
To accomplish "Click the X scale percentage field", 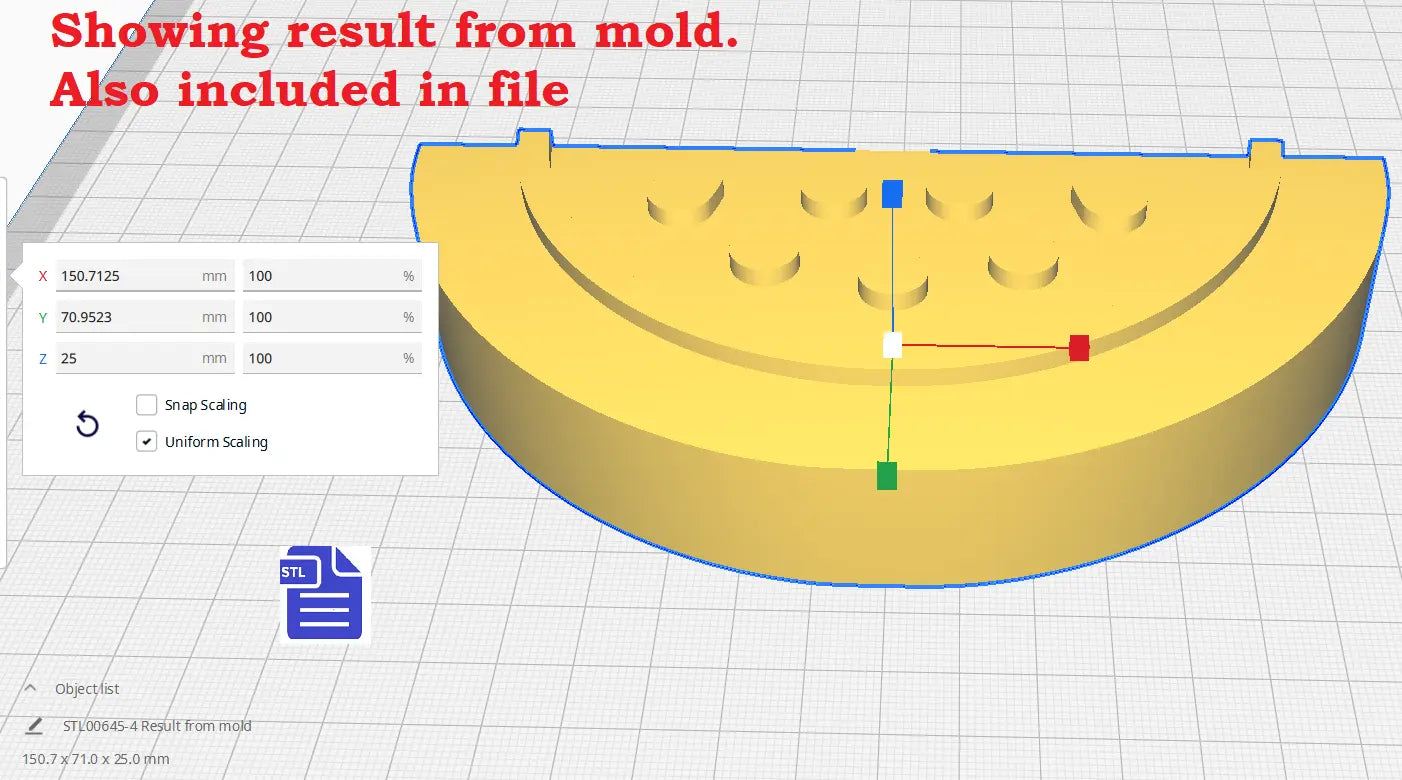I will click(320, 276).
